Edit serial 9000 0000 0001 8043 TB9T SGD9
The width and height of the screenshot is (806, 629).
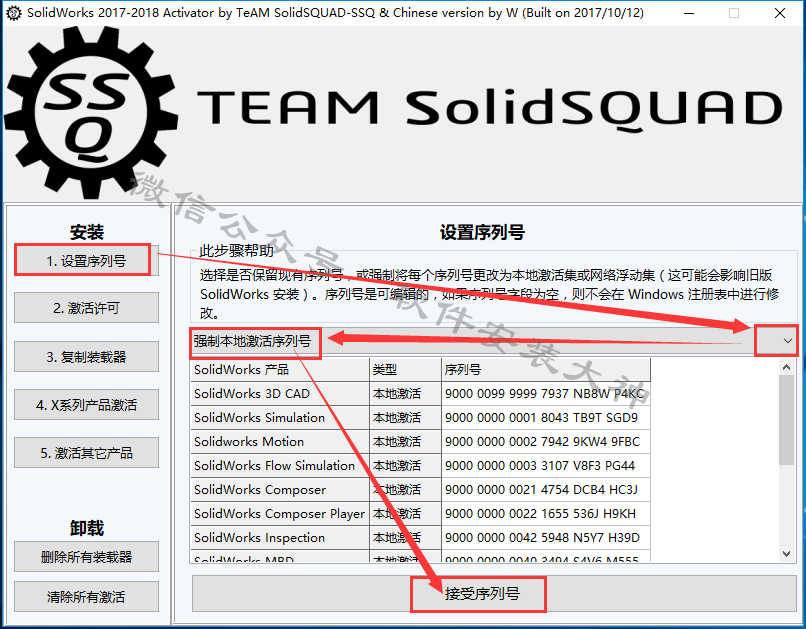point(546,418)
